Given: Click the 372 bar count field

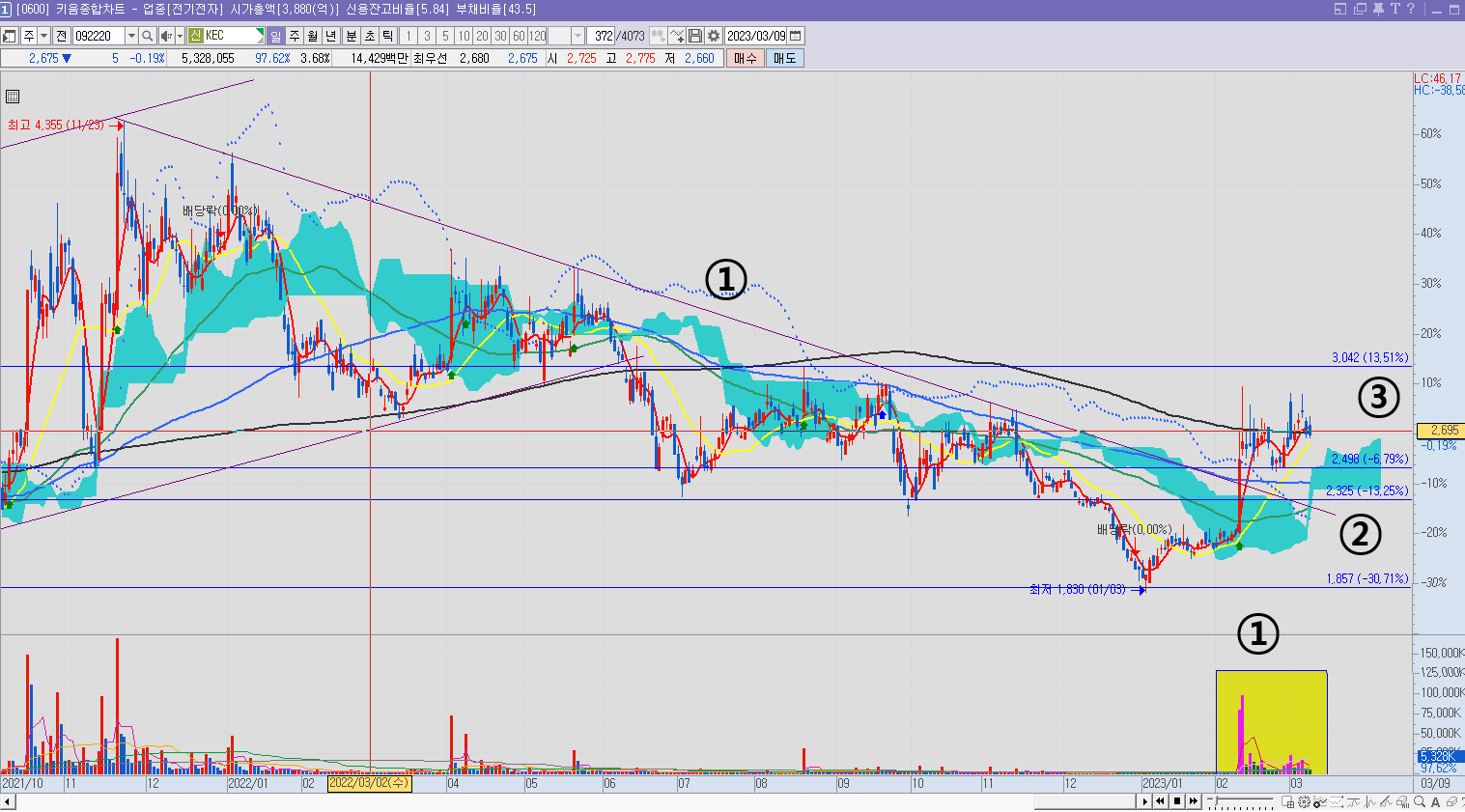Looking at the screenshot, I should pos(601,36).
